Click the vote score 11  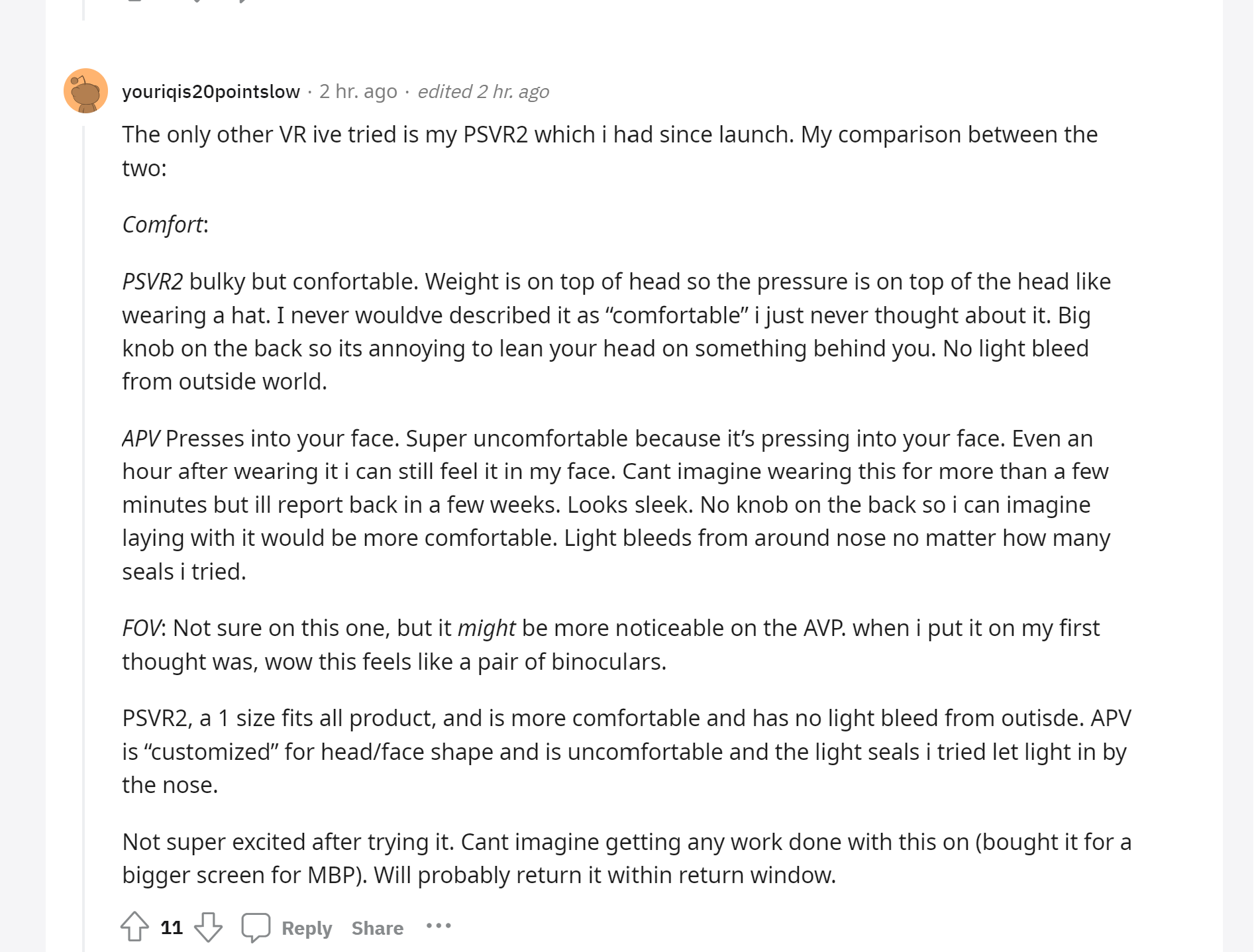tap(172, 927)
